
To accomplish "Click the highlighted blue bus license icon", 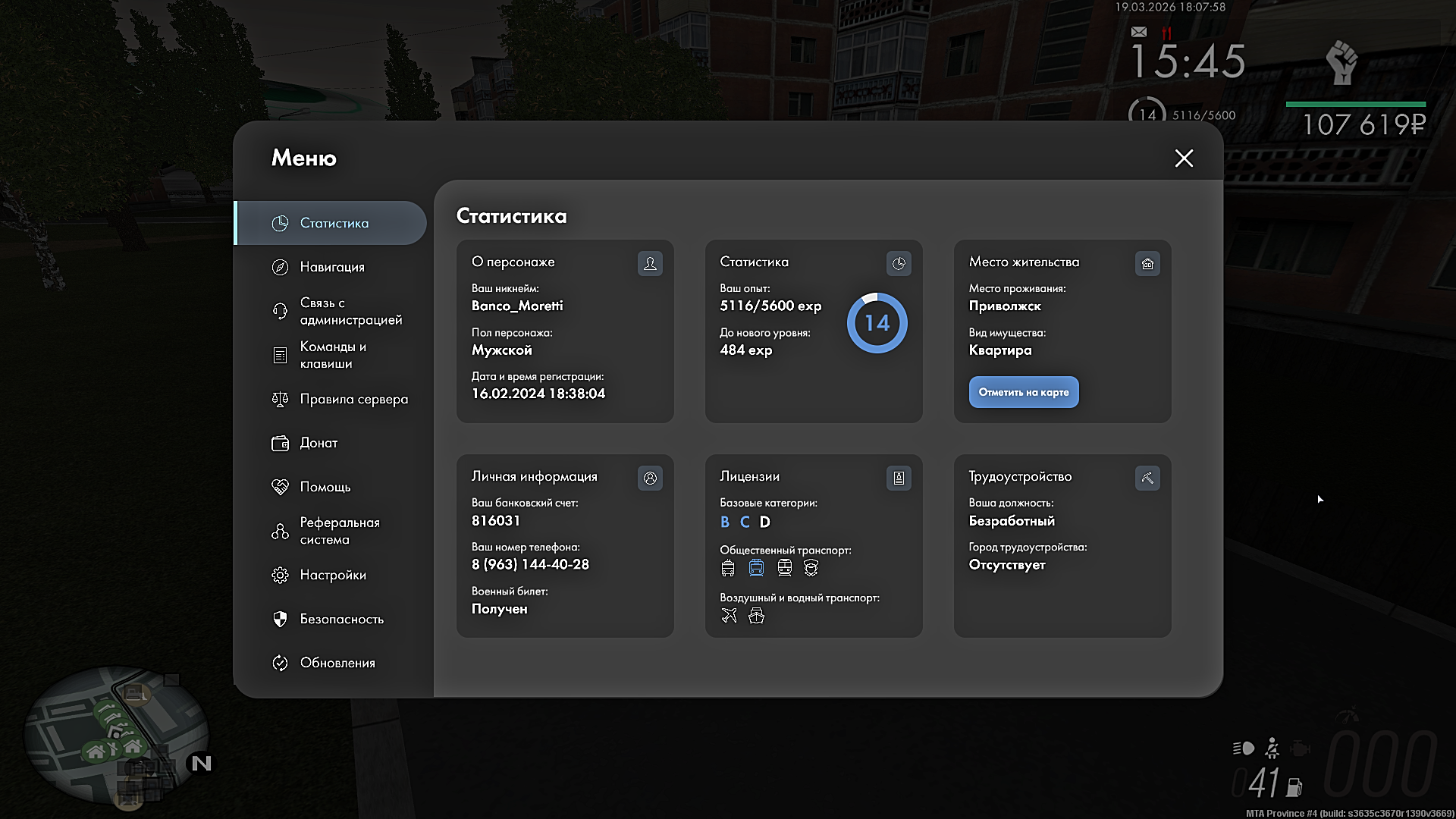I will pos(756,568).
